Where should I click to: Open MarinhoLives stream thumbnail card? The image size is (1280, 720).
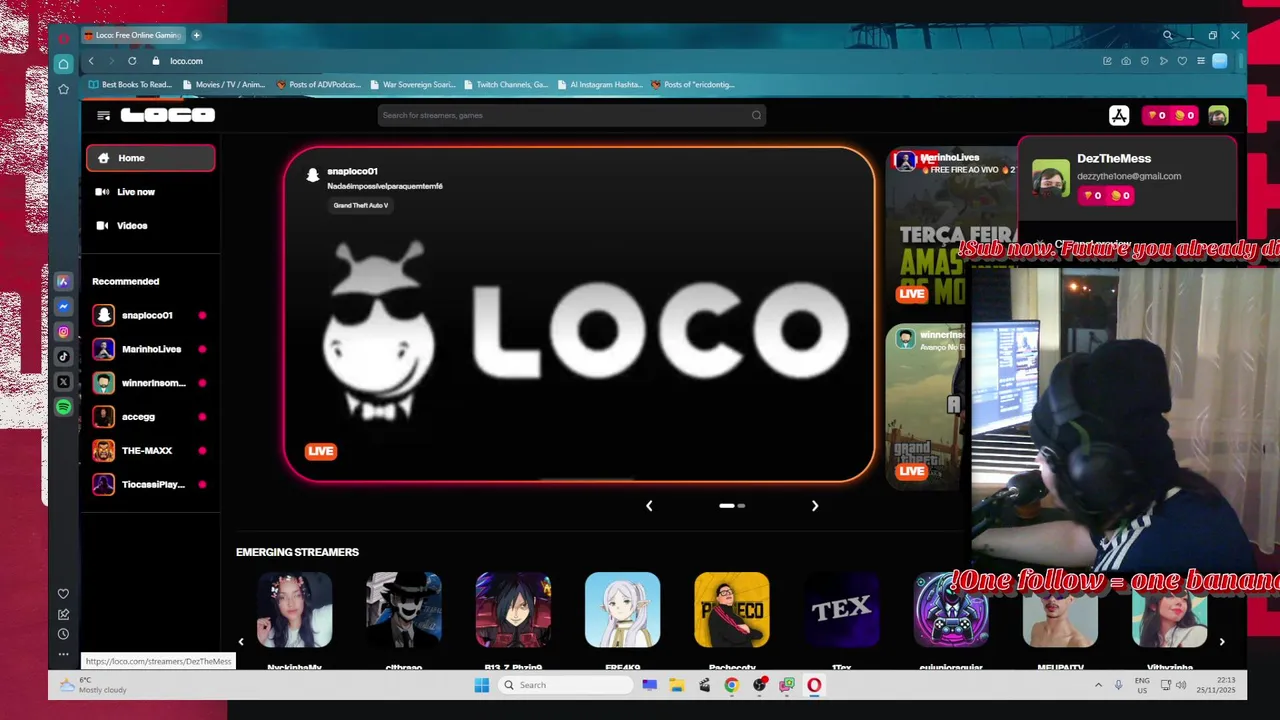tap(950, 227)
